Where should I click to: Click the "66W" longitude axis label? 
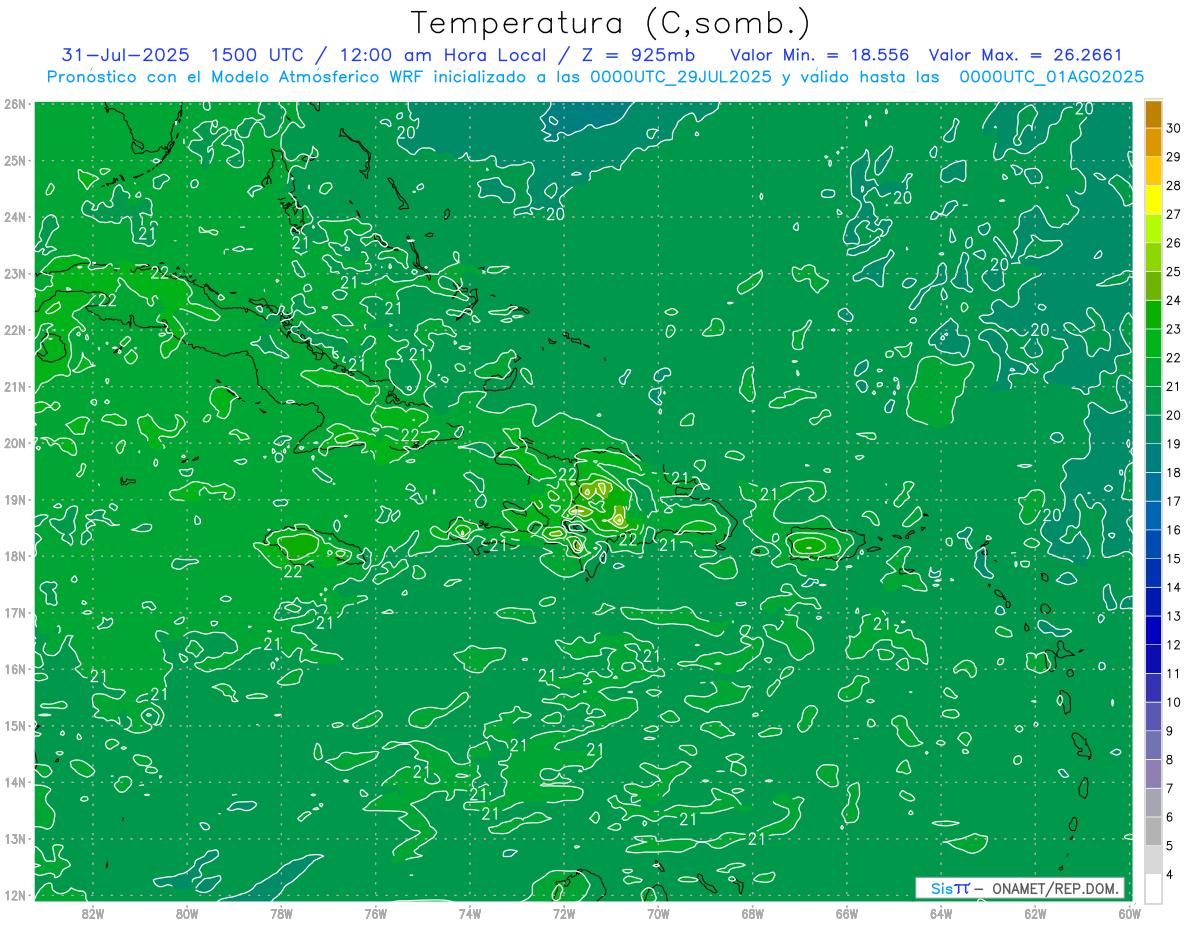point(847,913)
